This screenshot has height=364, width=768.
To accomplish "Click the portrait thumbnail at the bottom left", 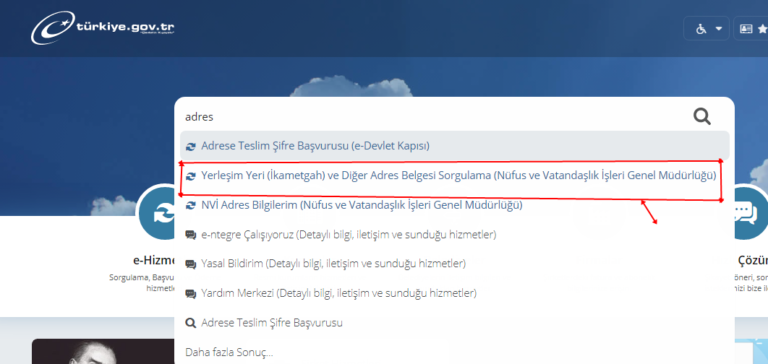I will [103, 351].
